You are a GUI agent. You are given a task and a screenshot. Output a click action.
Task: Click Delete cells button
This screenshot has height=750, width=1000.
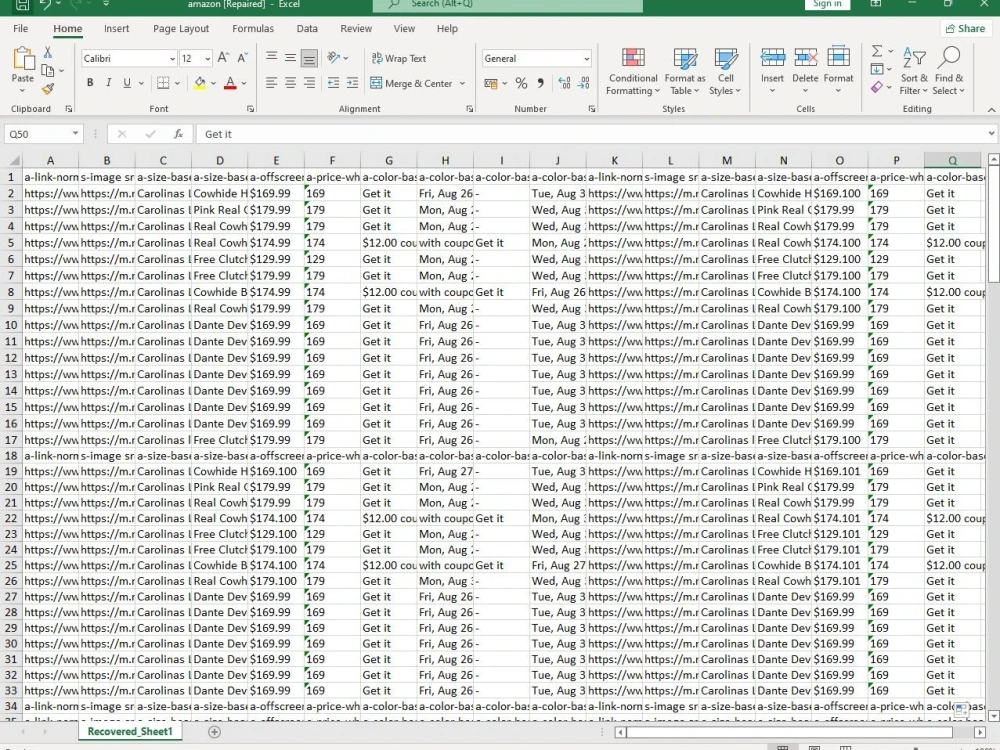click(x=805, y=70)
